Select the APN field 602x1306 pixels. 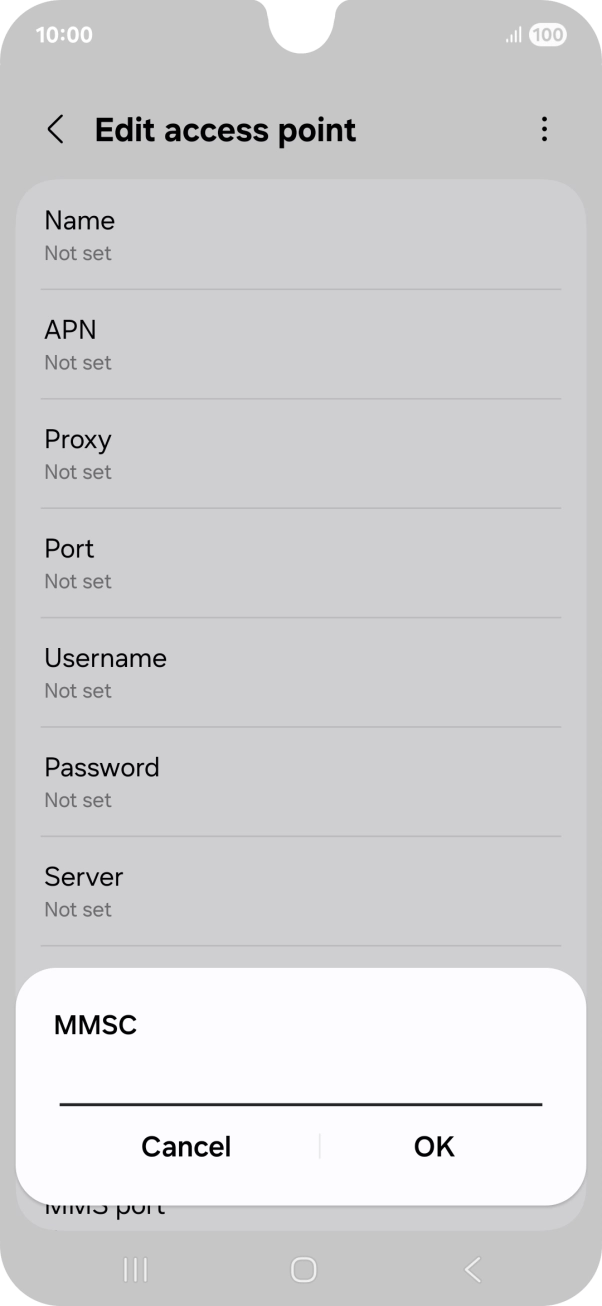pos(300,343)
